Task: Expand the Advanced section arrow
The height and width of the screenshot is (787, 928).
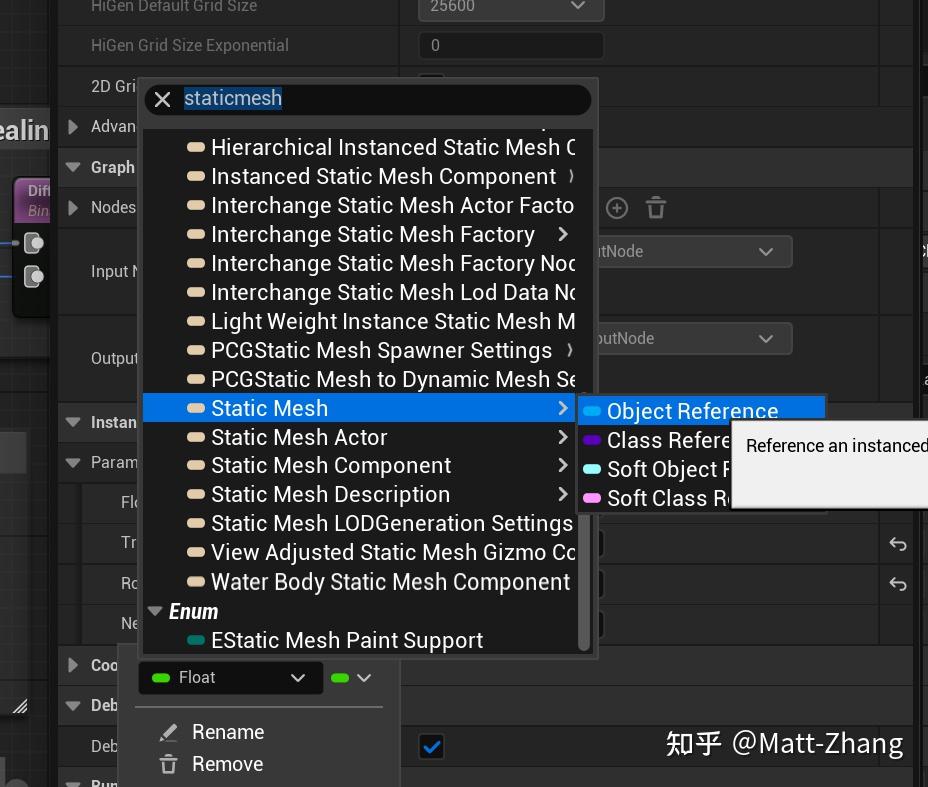Action: point(73,126)
